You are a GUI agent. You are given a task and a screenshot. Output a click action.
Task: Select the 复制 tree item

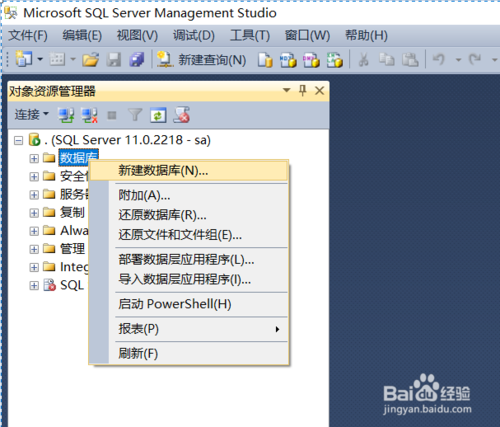tap(72, 212)
